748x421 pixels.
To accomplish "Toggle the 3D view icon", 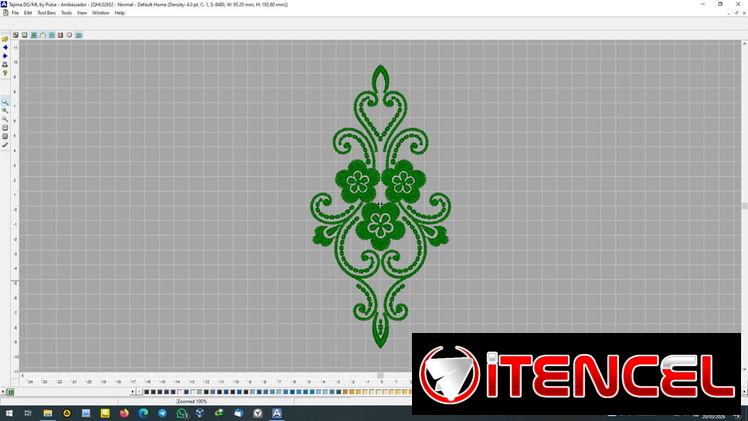I will (x=79, y=35).
